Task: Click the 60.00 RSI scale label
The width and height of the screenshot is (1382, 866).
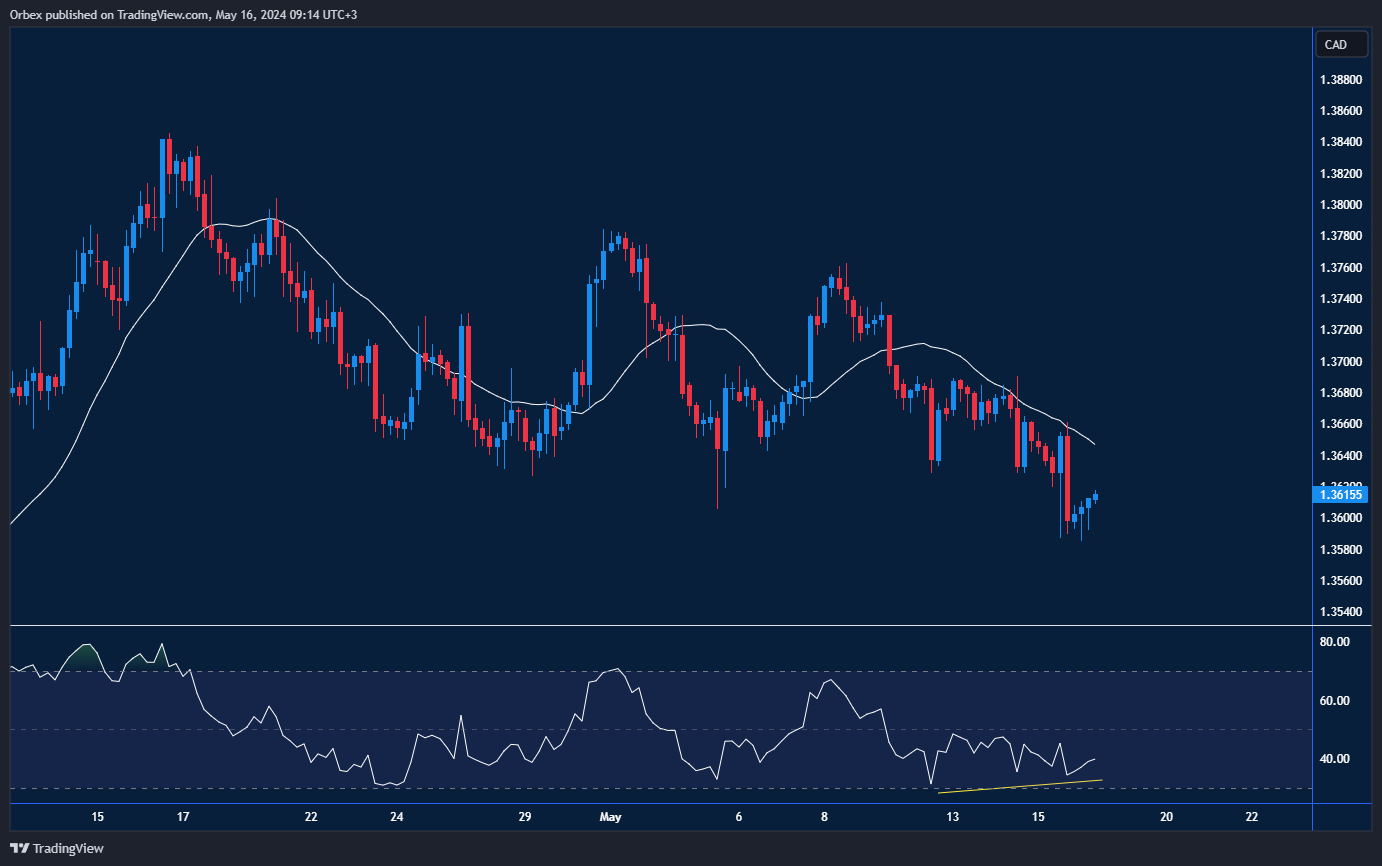Action: point(1335,701)
